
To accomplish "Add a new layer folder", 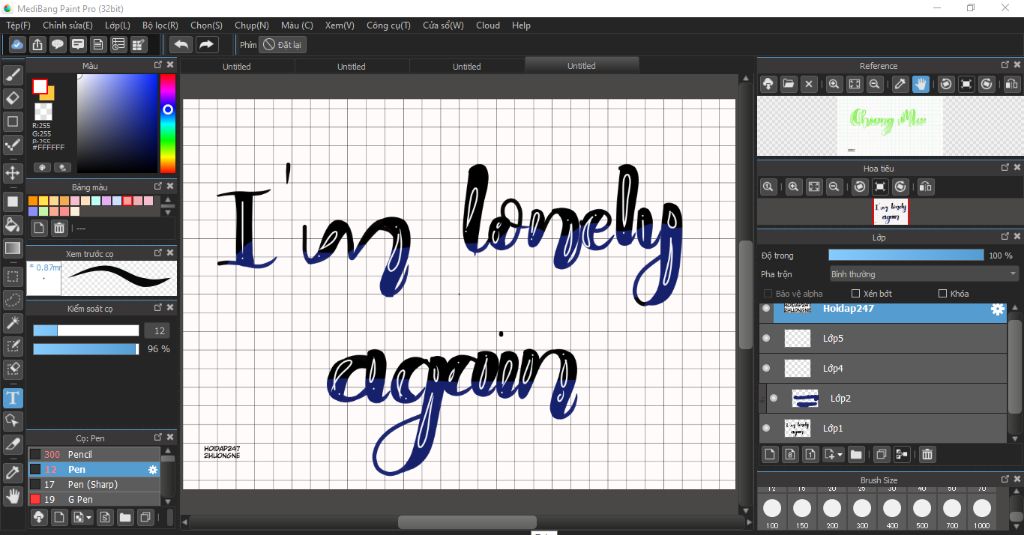I will [856, 455].
